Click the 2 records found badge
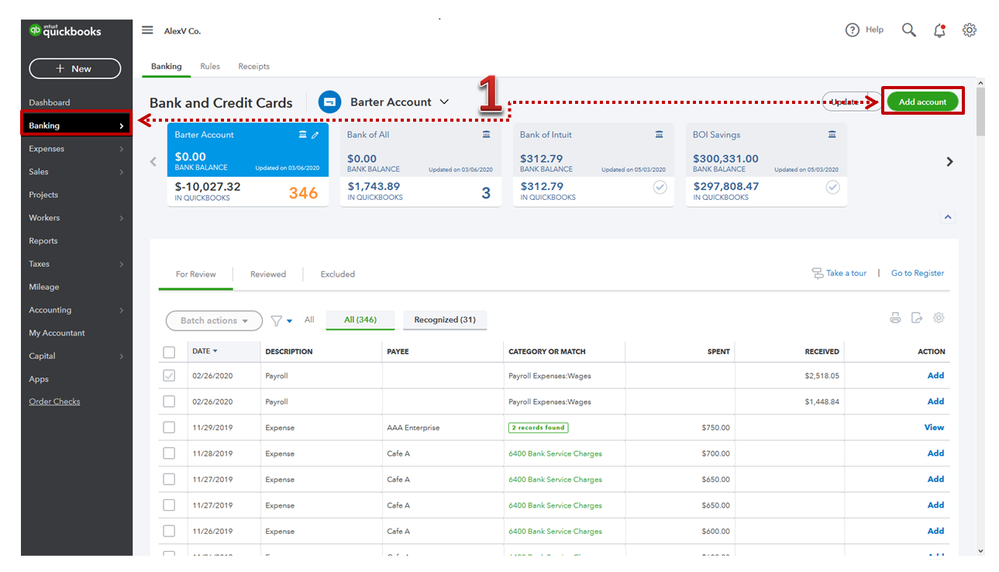The width and height of the screenshot is (999, 572). [538, 427]
